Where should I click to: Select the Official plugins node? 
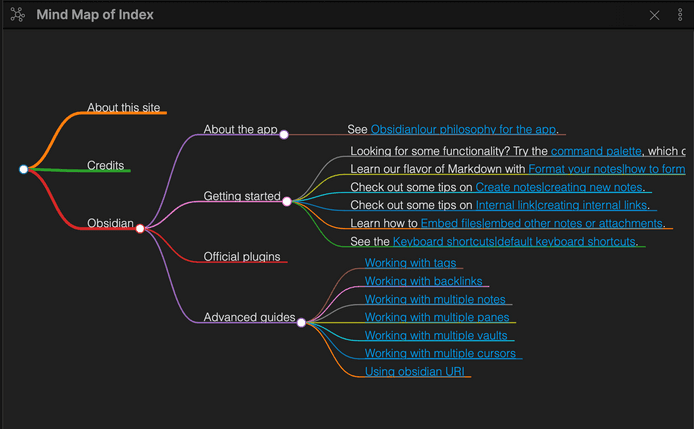tap(242, 256)
